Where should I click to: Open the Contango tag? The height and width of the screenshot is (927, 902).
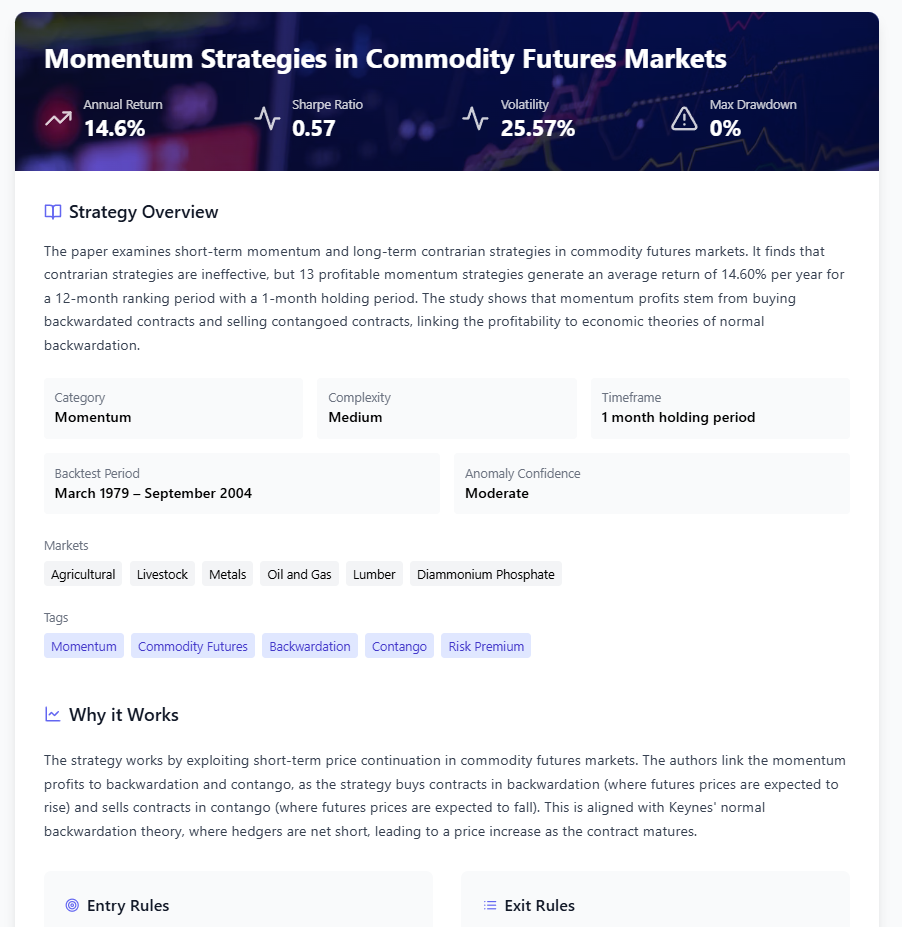[x=398, y=645]
